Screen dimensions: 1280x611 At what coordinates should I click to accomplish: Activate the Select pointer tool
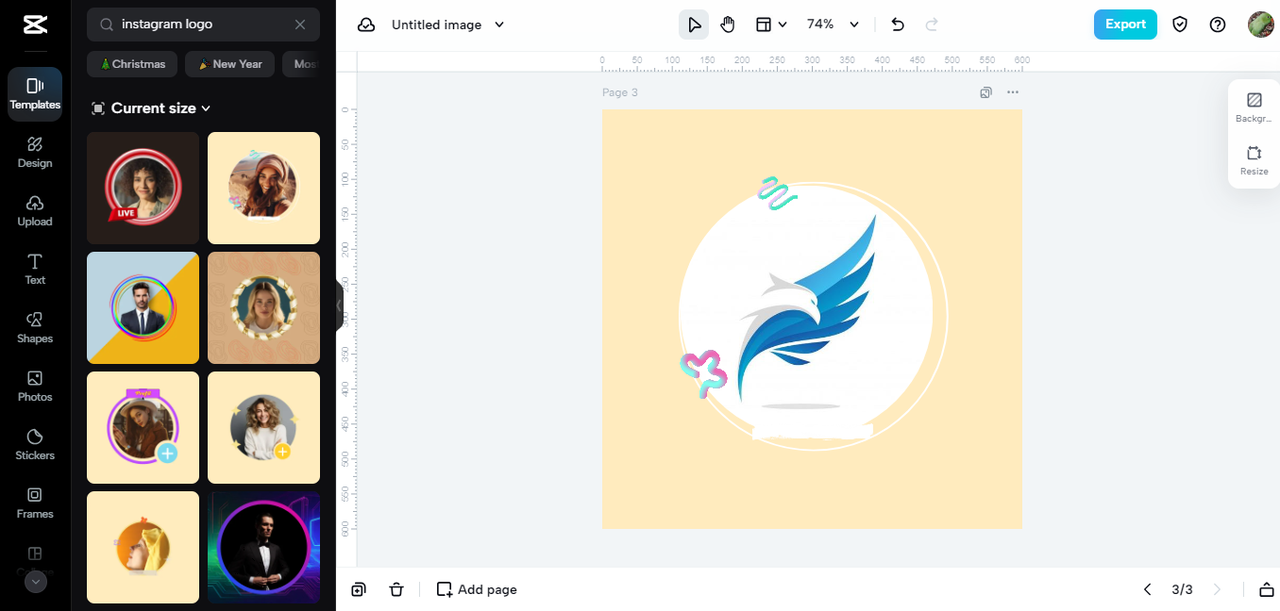point(694,24)
